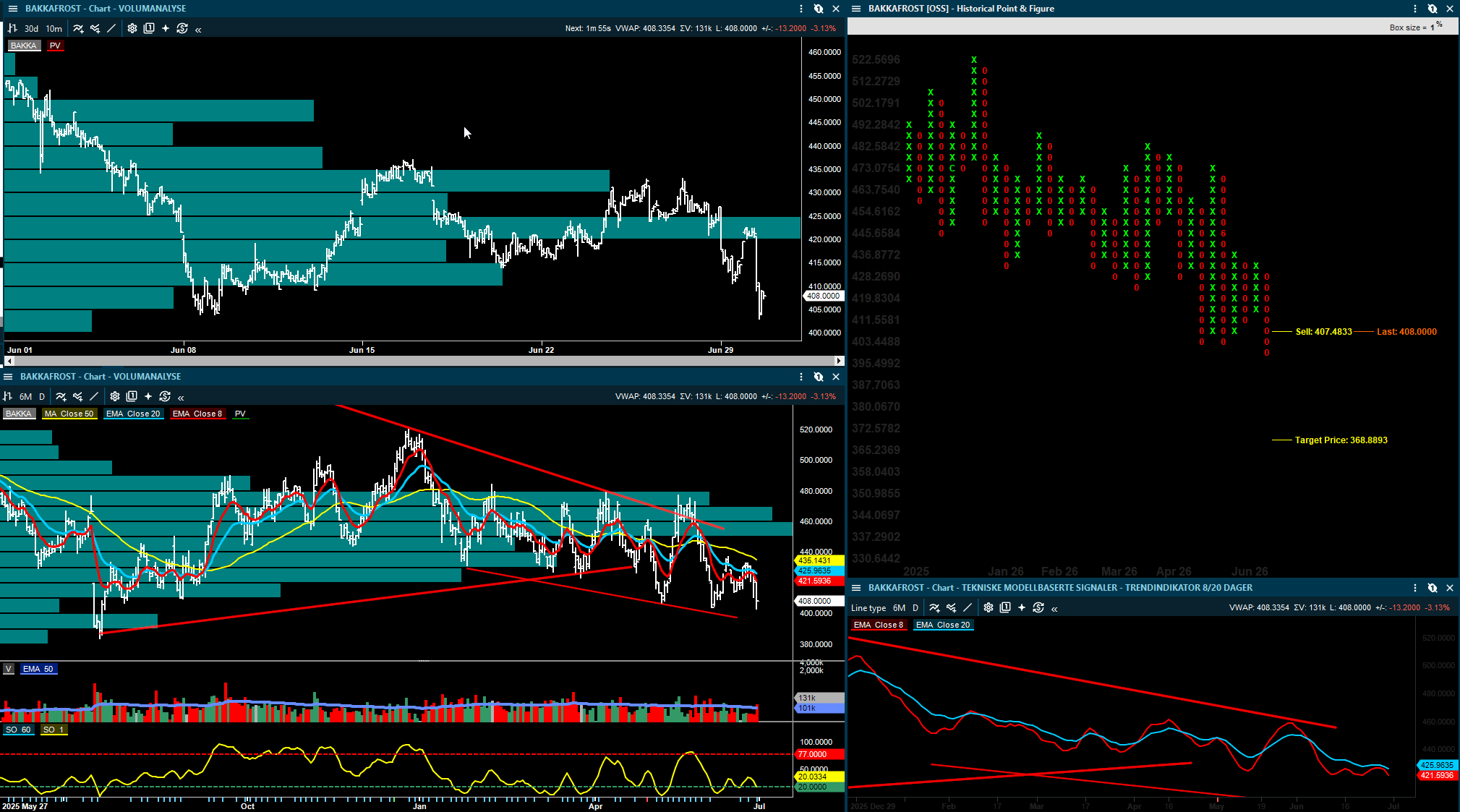Select trendline tool in 6M VOLUMANALYSE chart
Screen dimensions: 1460x812
click(94, 396)
